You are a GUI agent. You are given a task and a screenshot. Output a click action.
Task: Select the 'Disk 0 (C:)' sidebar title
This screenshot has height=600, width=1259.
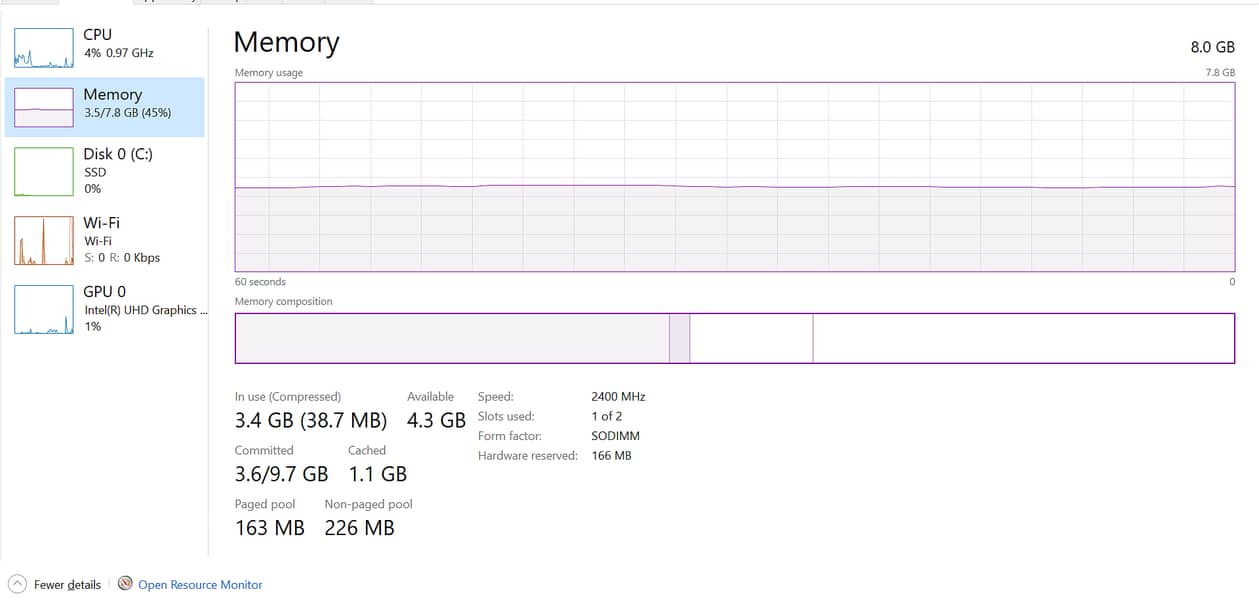(118, 154)
